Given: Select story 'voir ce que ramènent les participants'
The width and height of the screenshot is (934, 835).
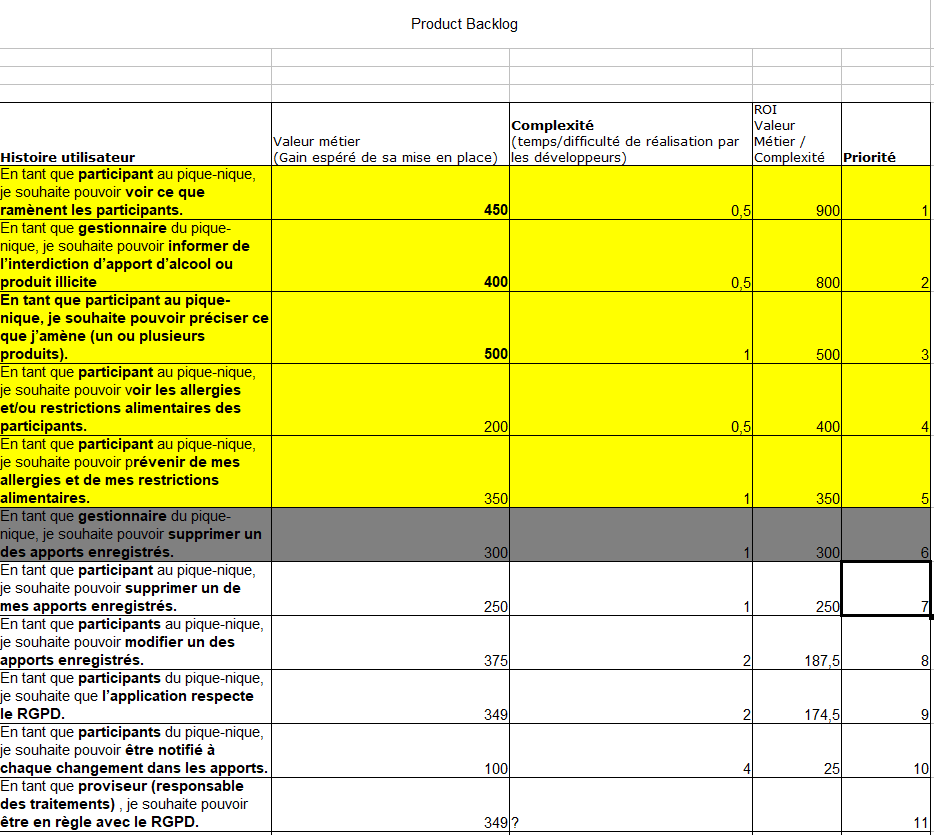Looking at the screenshot, I should (135, 192).
